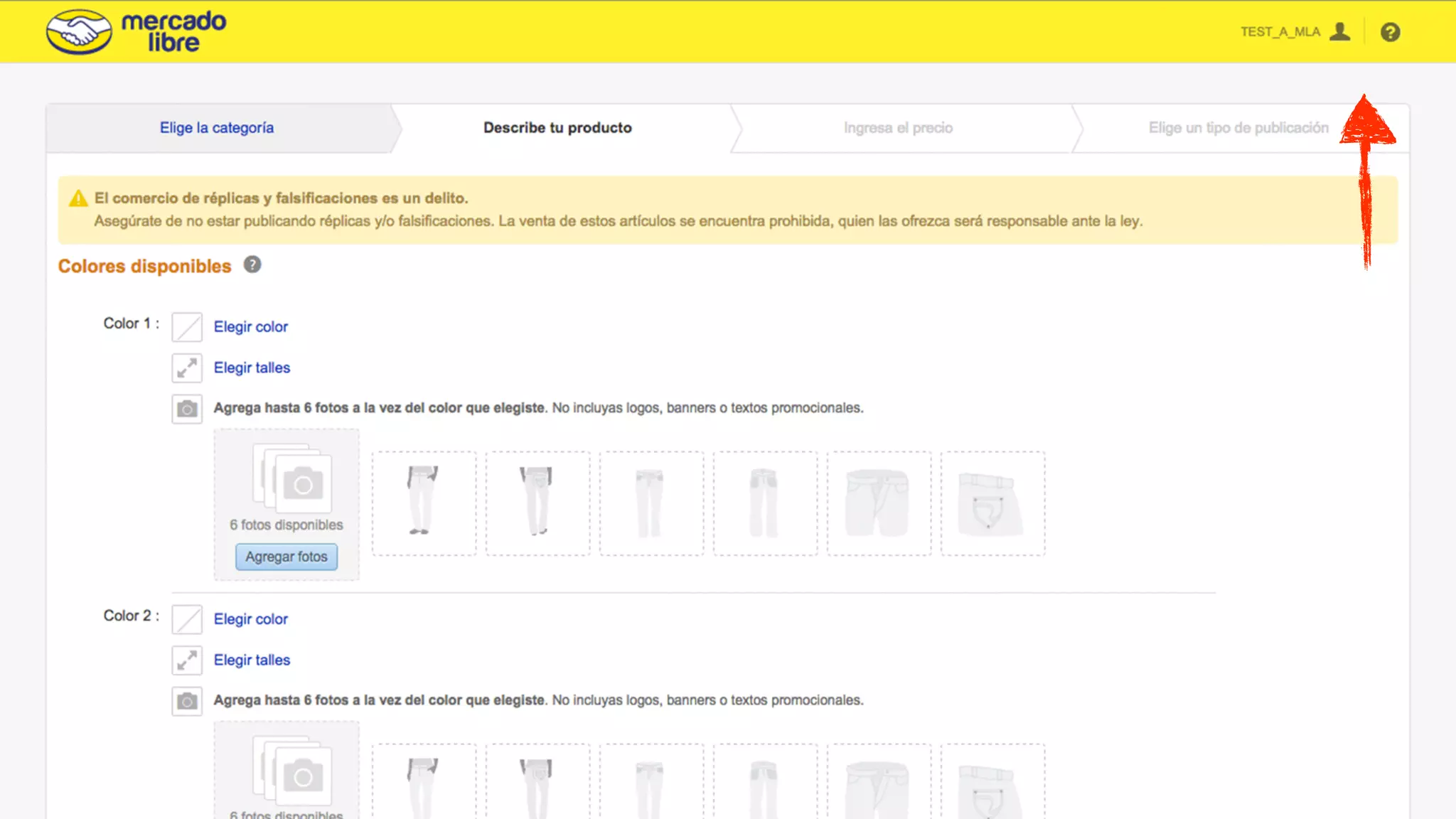Open Elegir color link for Color 2

tap(250, 619)
